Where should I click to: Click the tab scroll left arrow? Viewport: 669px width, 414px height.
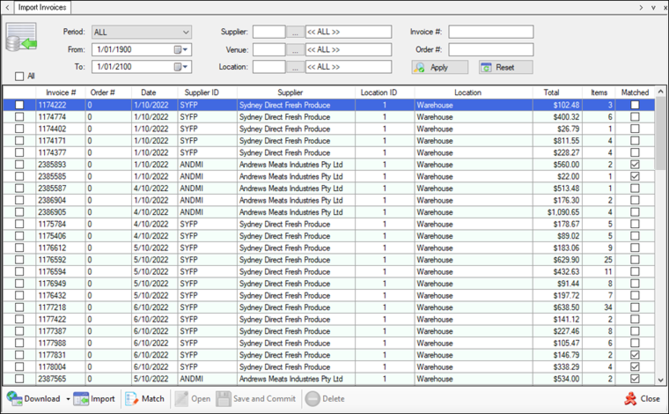tap(7, 7)
